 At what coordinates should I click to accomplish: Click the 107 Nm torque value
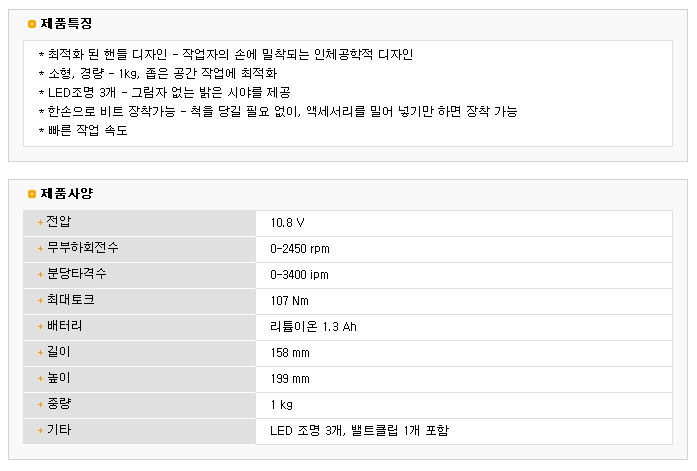[x=289, y=301]
